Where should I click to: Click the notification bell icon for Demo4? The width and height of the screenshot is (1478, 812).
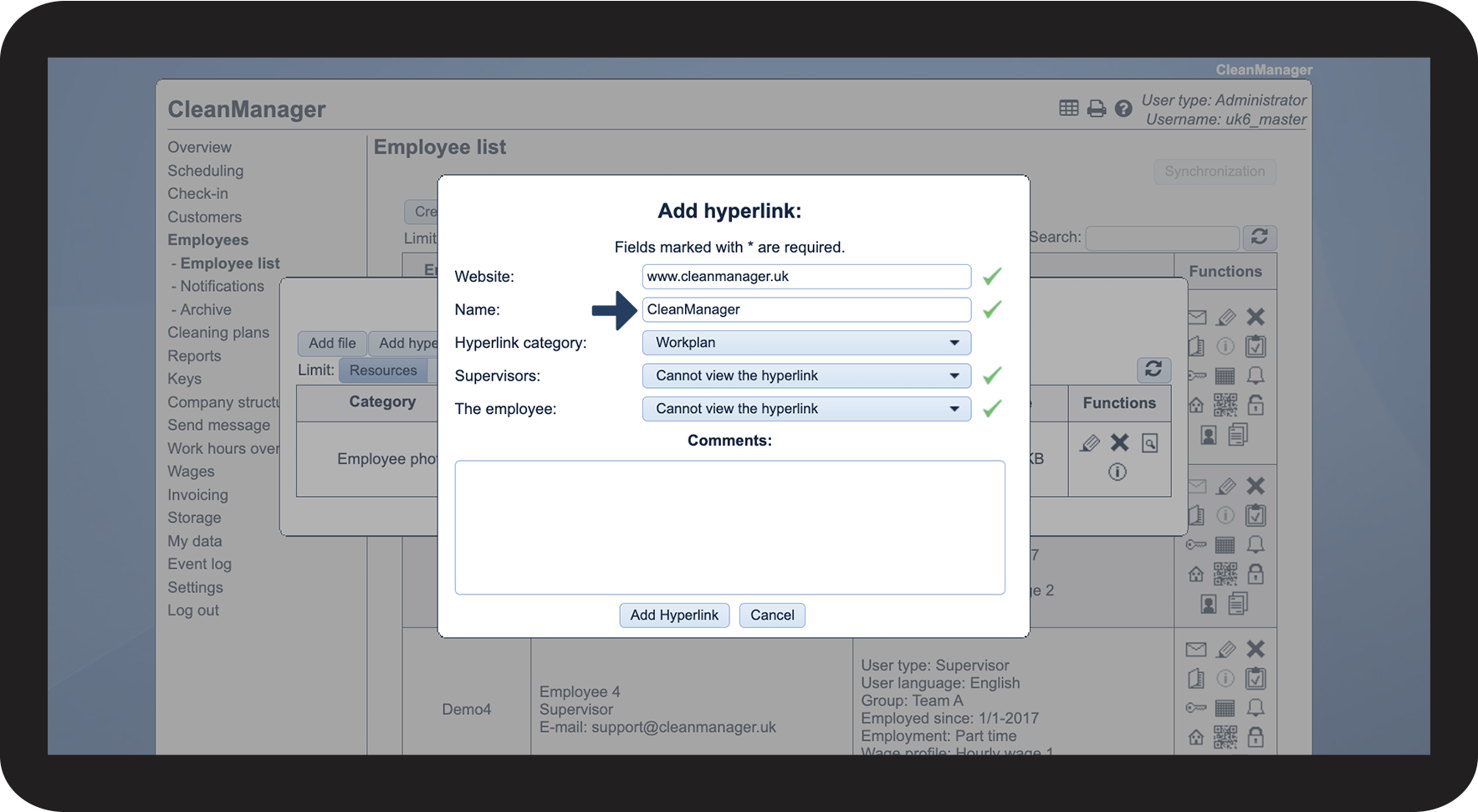1256,707
